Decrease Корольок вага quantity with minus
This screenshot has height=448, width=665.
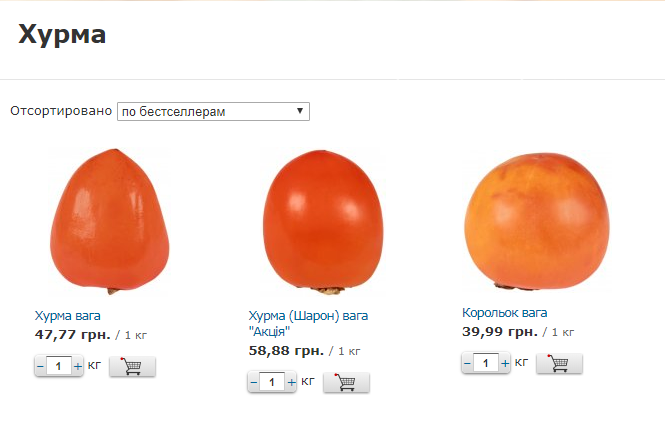coord(467,364)
